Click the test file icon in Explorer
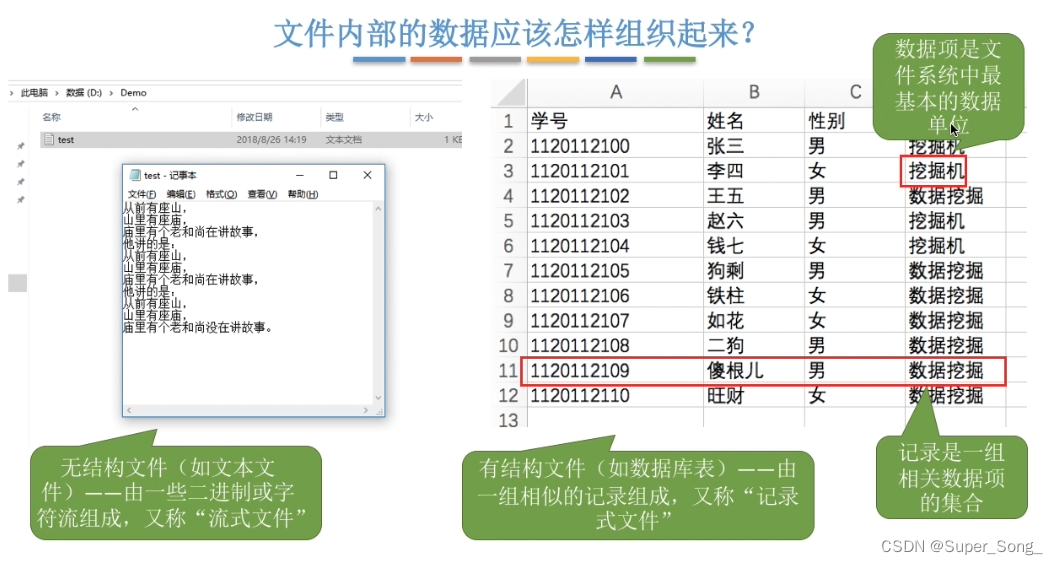This screenshot has width=1058, height=565. tap(49, 140)
